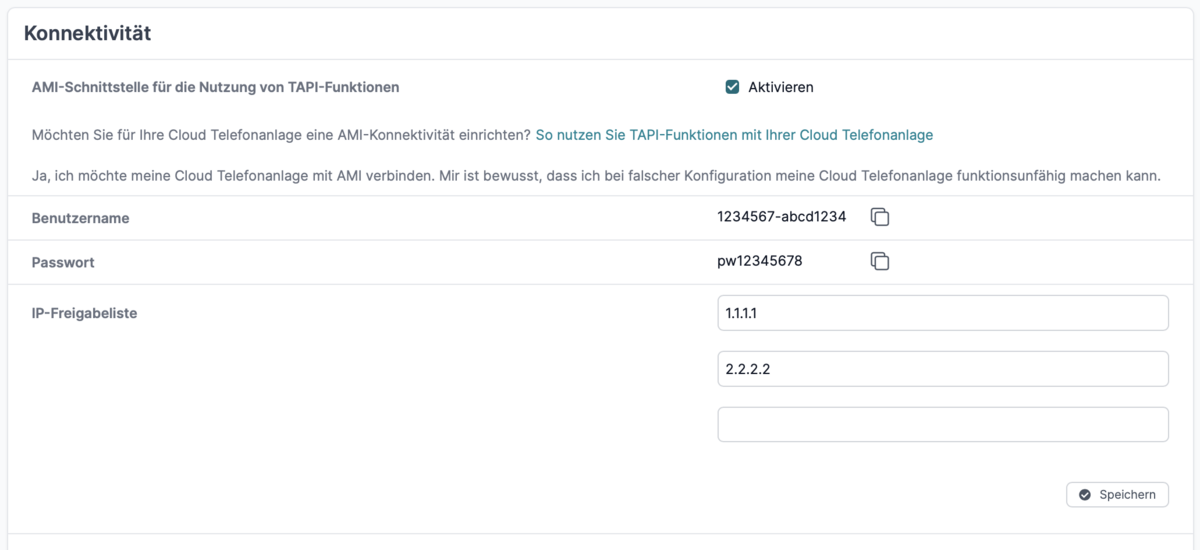Open the TAPI-Funktionen Cloud Telefonanlage help link
1200x550 pixels.
point(734,134)
